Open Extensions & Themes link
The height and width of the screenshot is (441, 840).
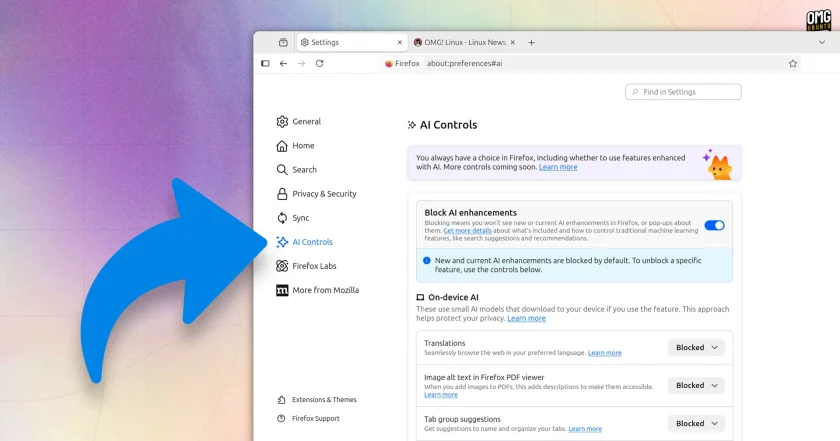pyautogui.click(x=324, y=400)
